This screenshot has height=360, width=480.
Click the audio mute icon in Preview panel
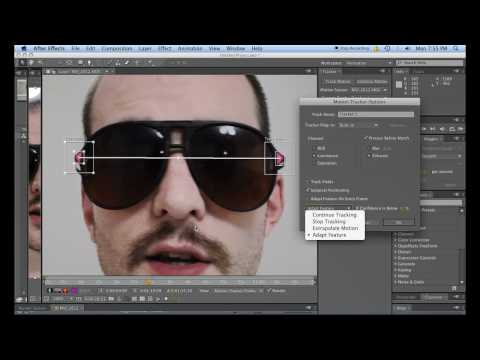442,129
